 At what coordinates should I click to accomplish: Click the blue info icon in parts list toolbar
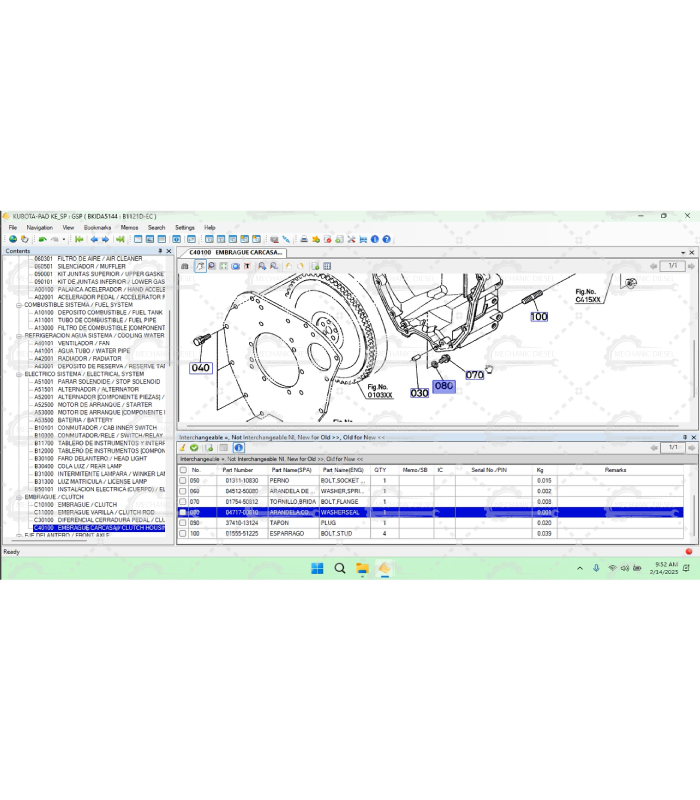[239, 448]
